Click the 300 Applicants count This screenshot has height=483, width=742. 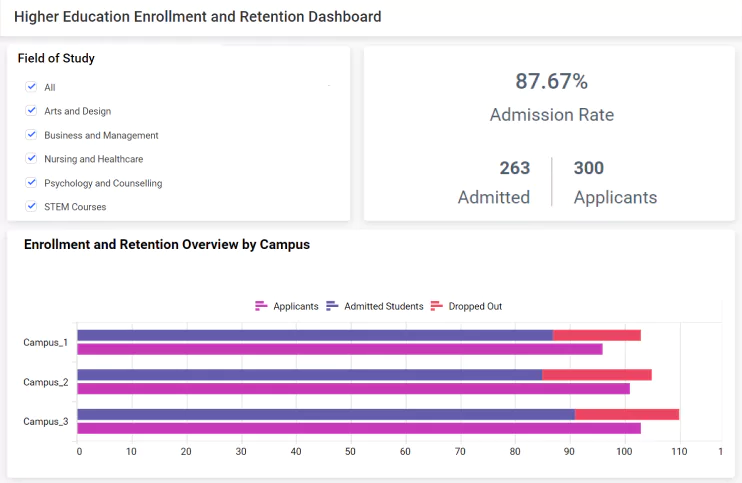coord(589,168)
